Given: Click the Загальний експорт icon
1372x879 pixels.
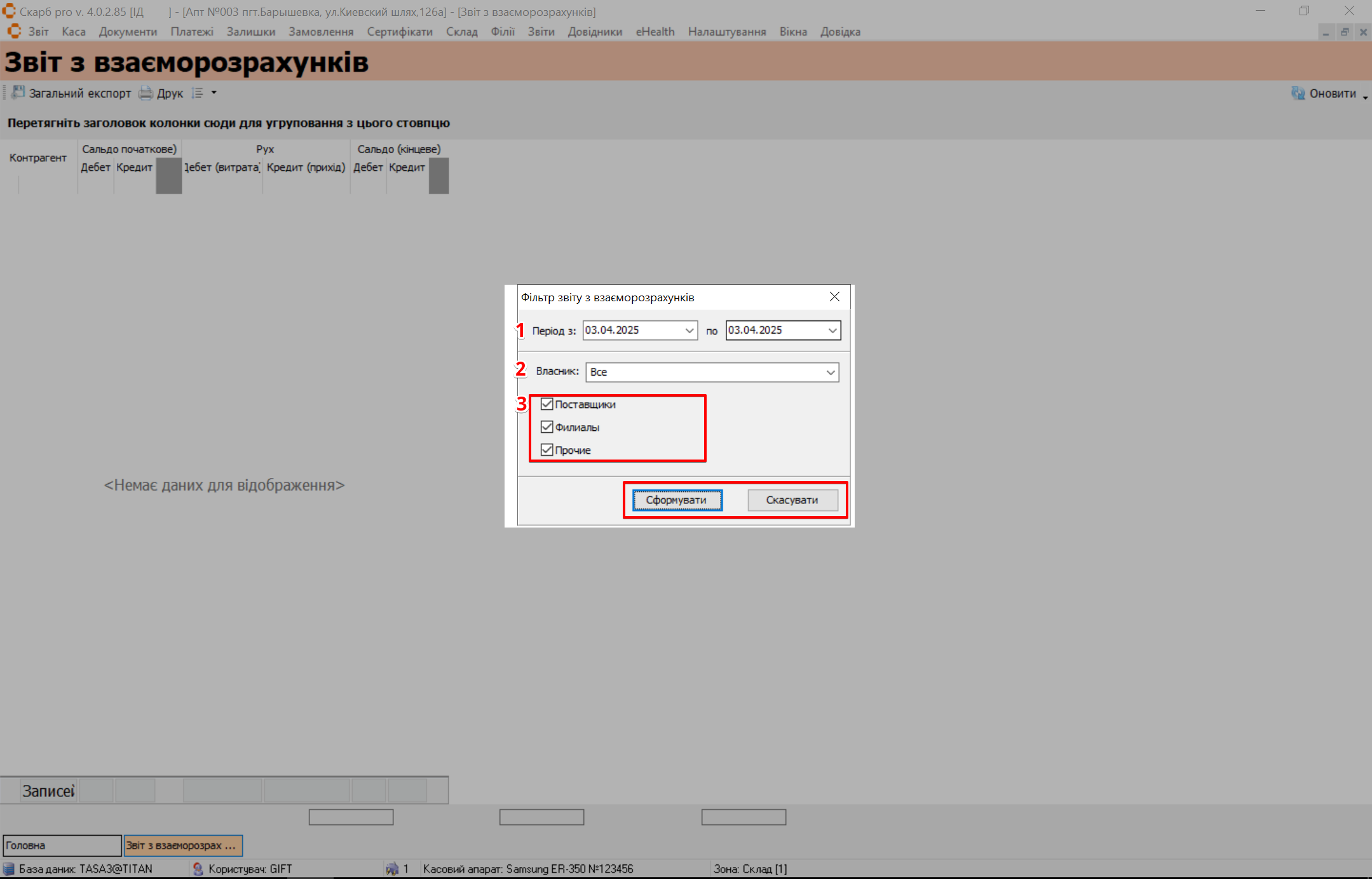Looking at the screenshot, I should (x=18, y=93).
